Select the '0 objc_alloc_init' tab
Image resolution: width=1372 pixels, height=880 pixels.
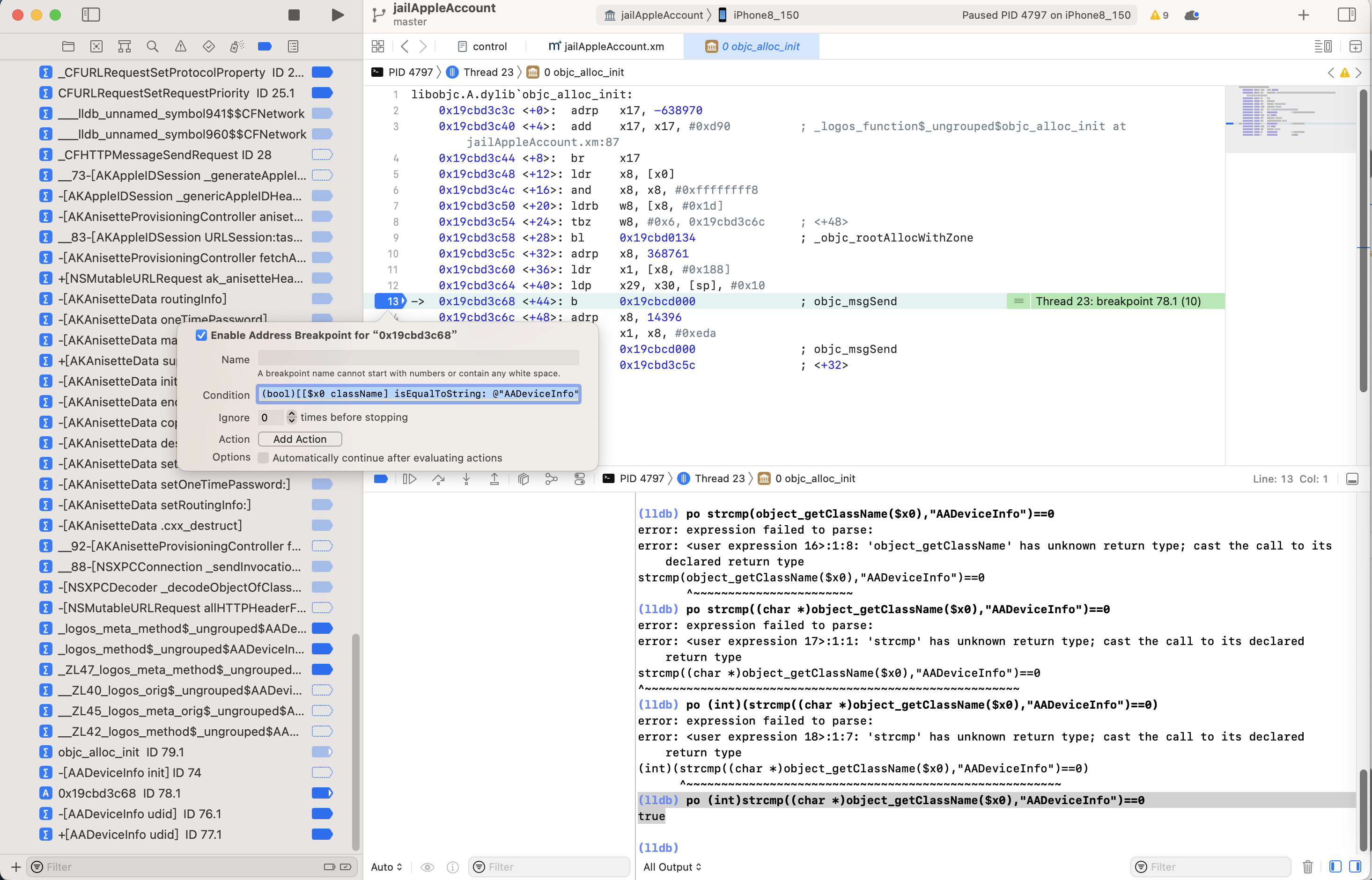tap(760, 45)
